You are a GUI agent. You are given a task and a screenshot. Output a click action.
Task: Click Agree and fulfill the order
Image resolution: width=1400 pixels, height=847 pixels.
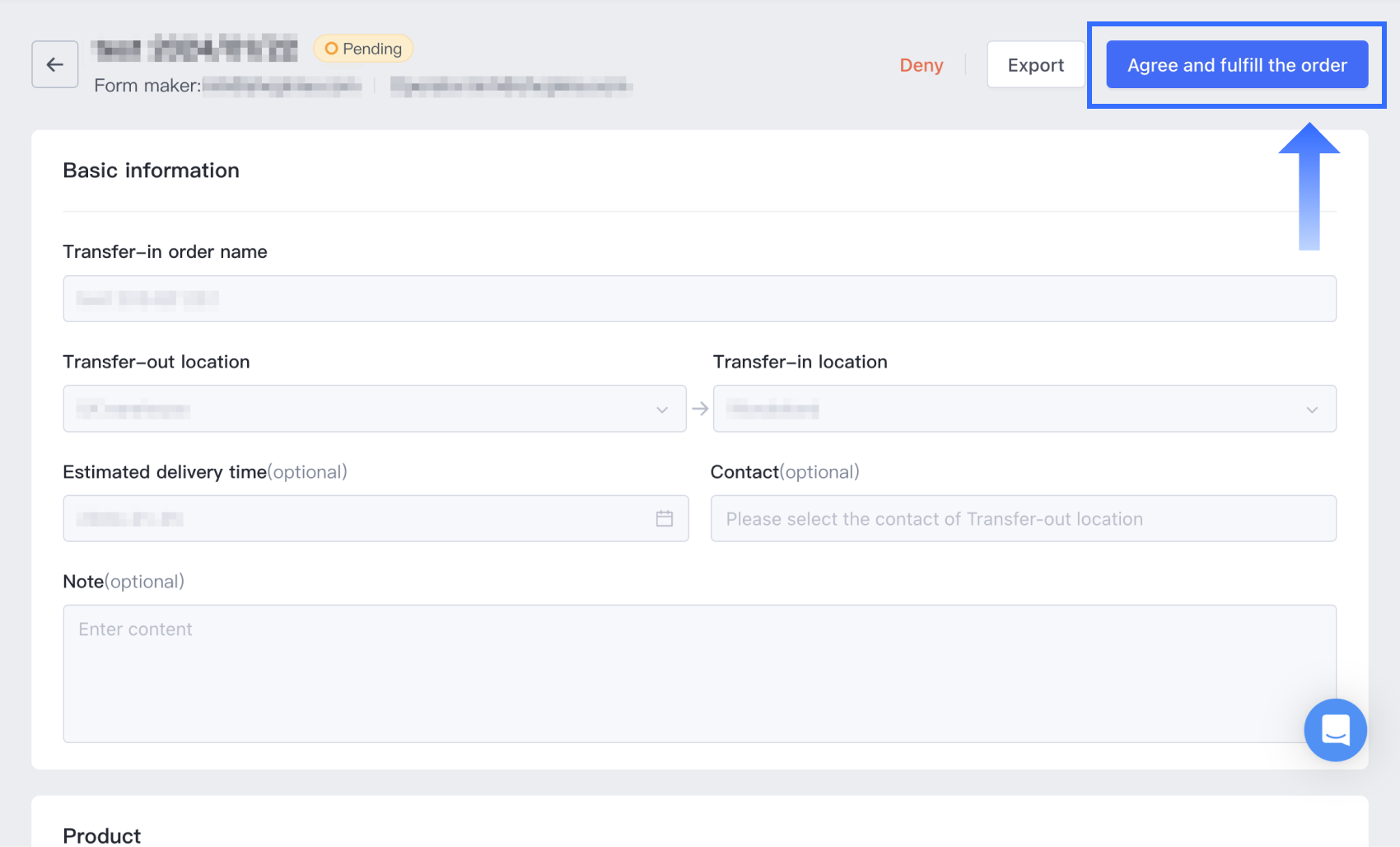point(1236,65)
